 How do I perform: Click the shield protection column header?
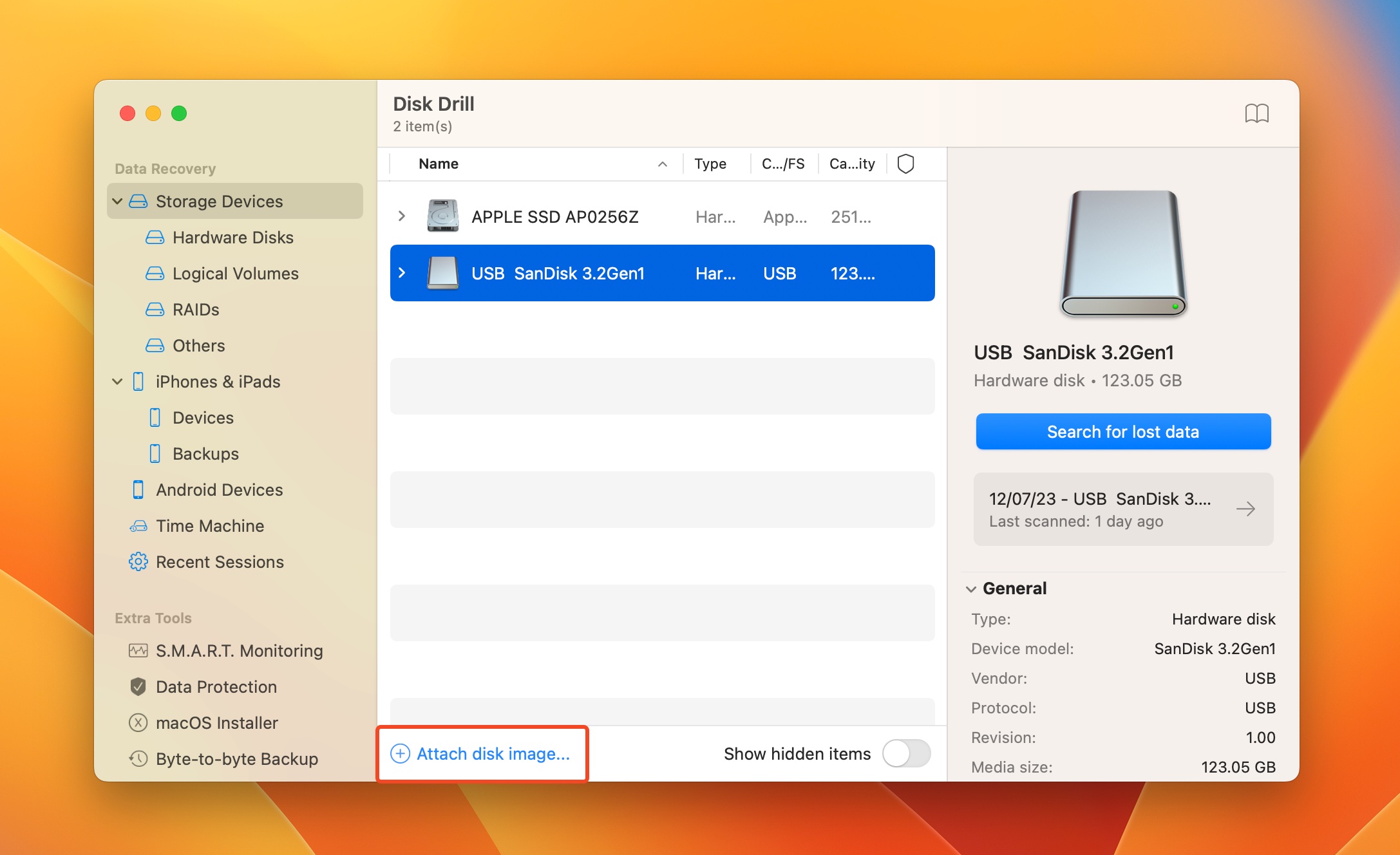906,163
